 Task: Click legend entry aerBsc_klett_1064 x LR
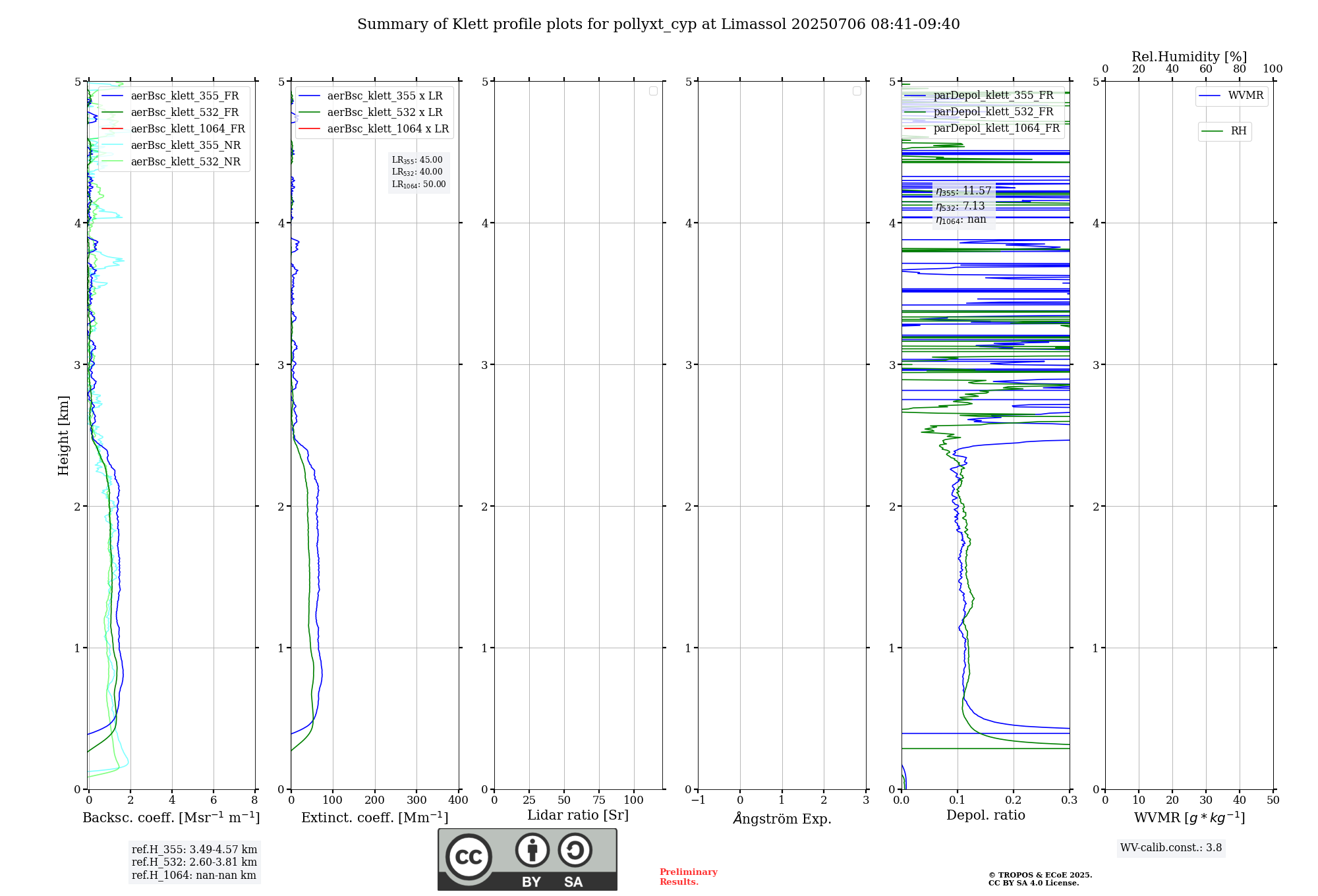tap(373, 129)
